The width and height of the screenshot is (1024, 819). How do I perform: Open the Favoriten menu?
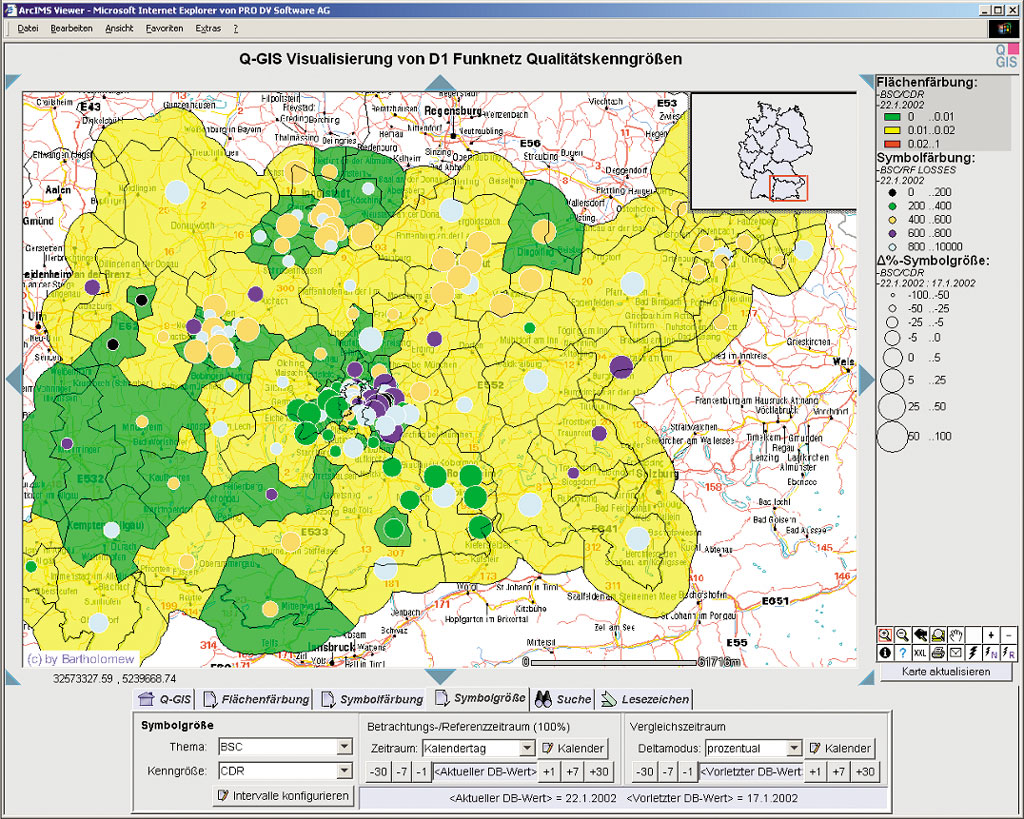[164, 28]
